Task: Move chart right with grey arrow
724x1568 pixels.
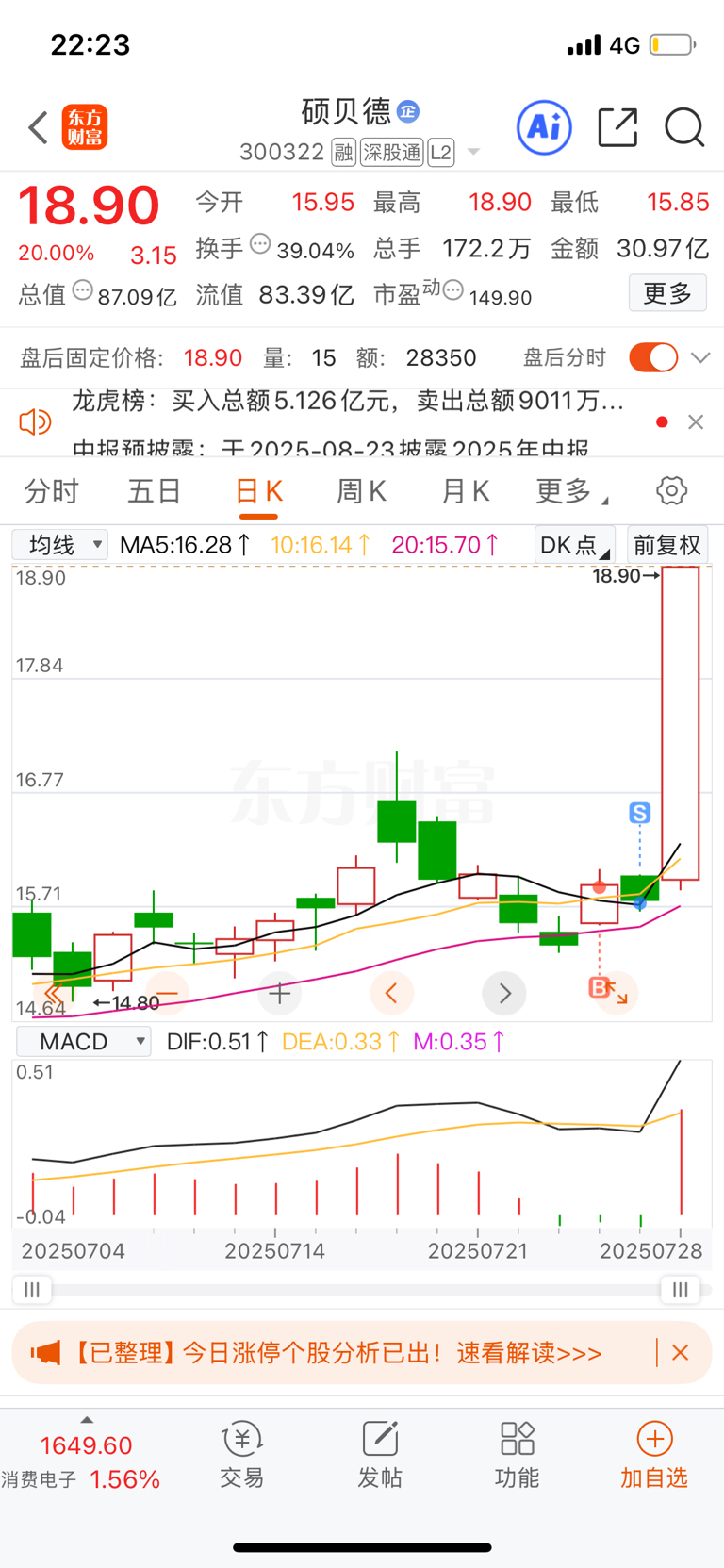Action: tap(504, 993)
